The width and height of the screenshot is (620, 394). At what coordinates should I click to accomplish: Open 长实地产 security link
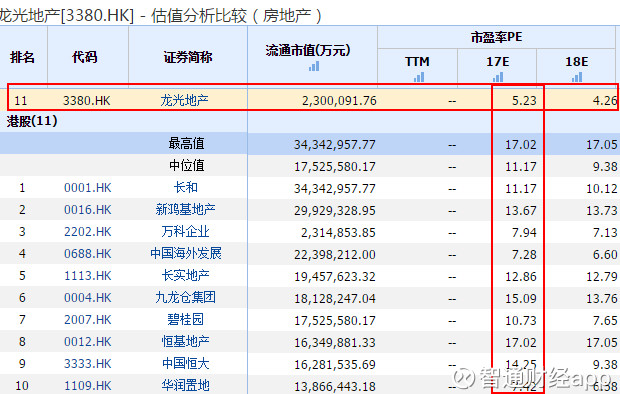tap(185, 275)
